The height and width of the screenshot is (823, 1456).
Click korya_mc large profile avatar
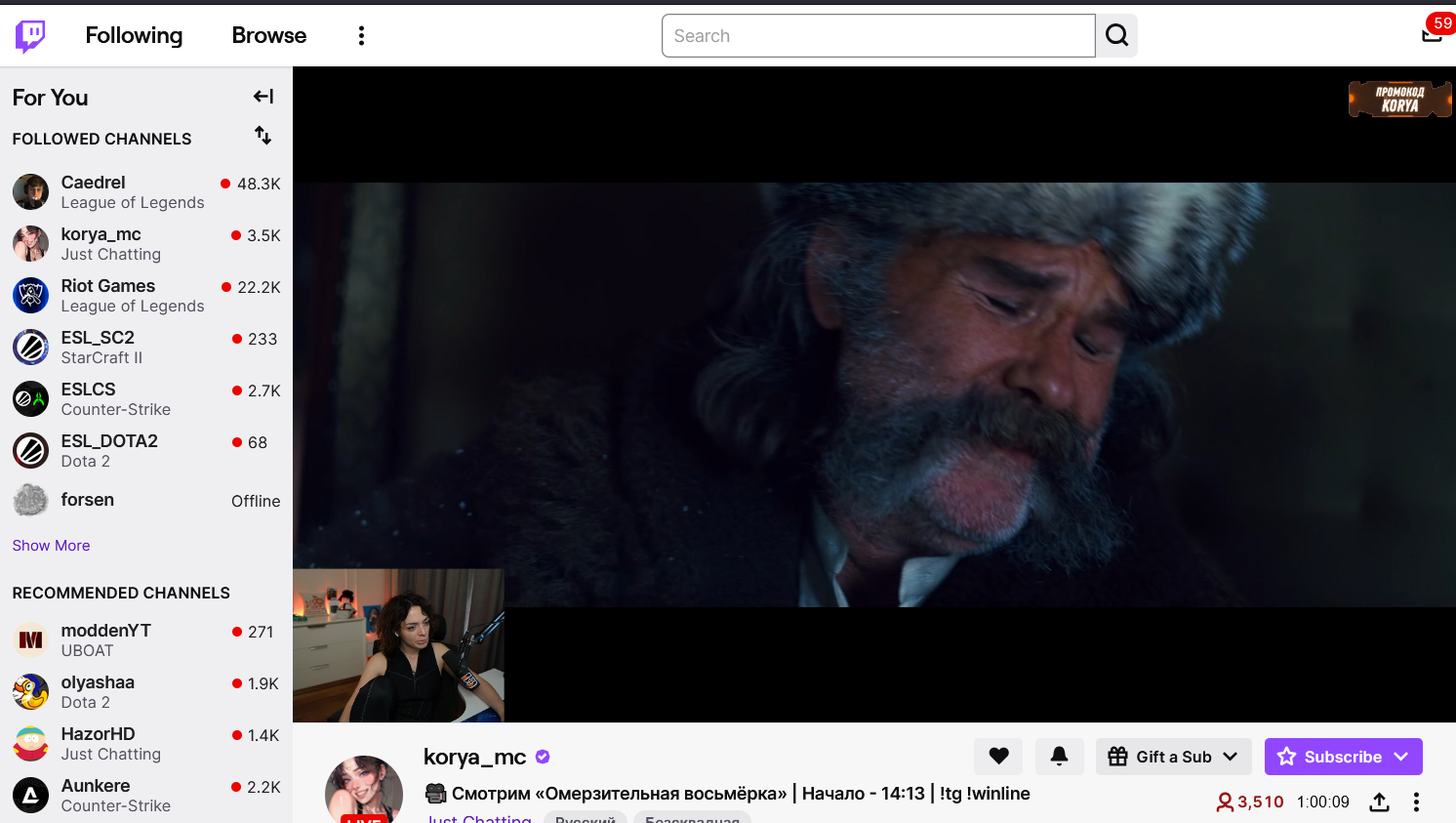tap(364, 789)
